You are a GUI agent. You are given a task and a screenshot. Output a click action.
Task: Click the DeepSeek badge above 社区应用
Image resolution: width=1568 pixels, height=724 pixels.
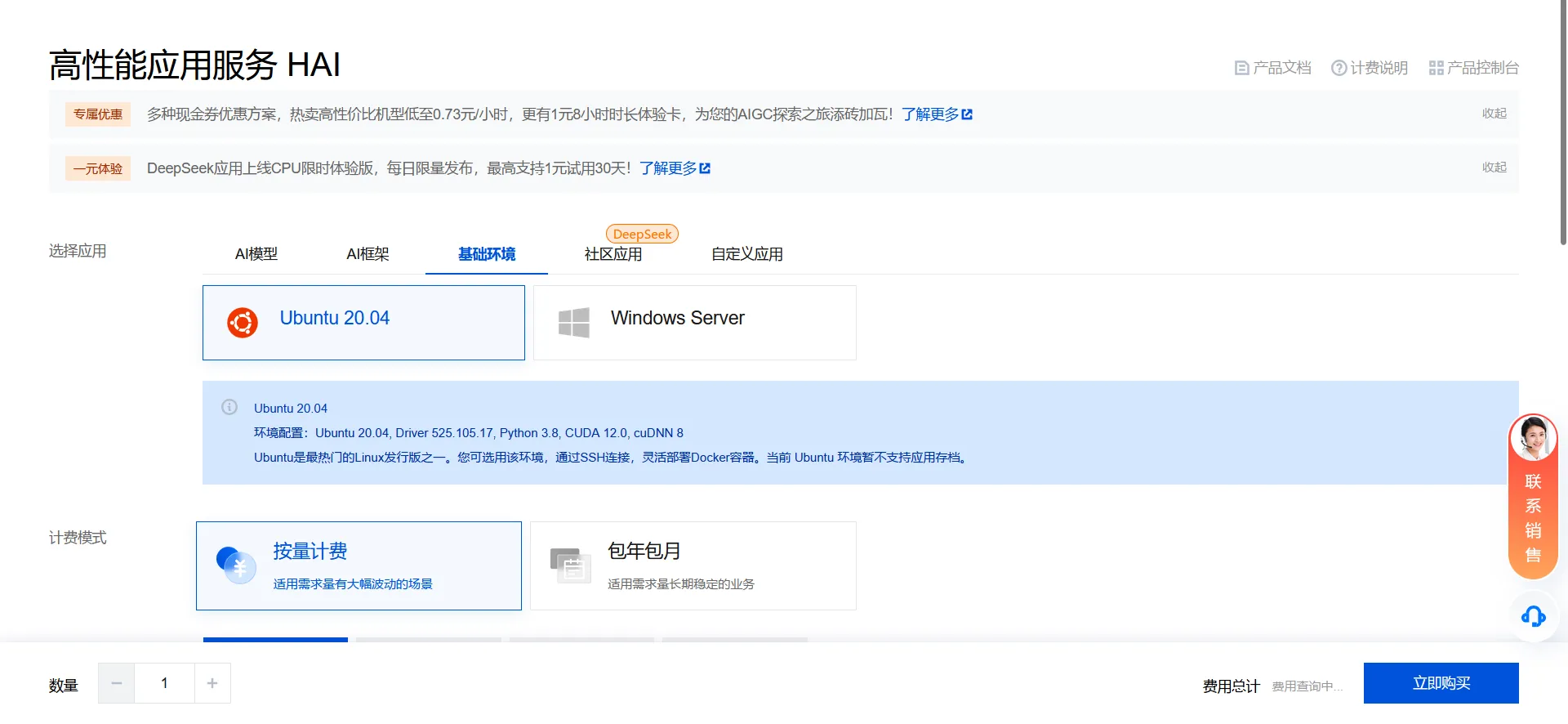642,234
